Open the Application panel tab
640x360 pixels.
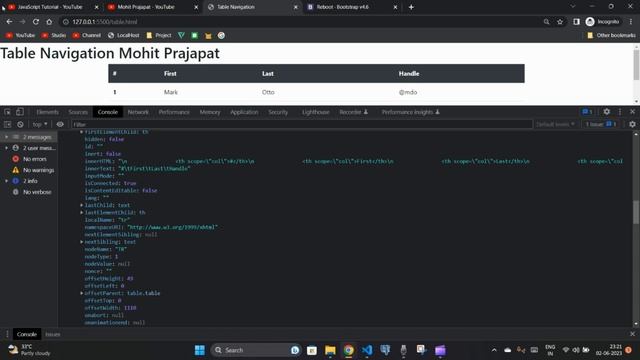coord(244,112)
